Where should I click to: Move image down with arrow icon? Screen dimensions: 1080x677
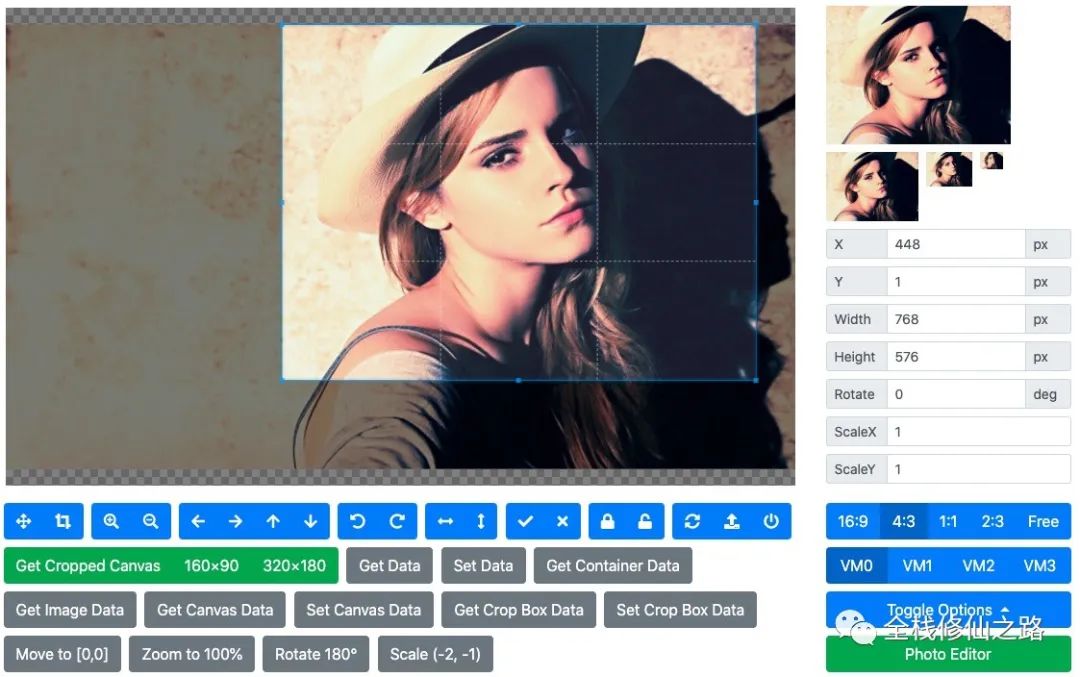311,521
